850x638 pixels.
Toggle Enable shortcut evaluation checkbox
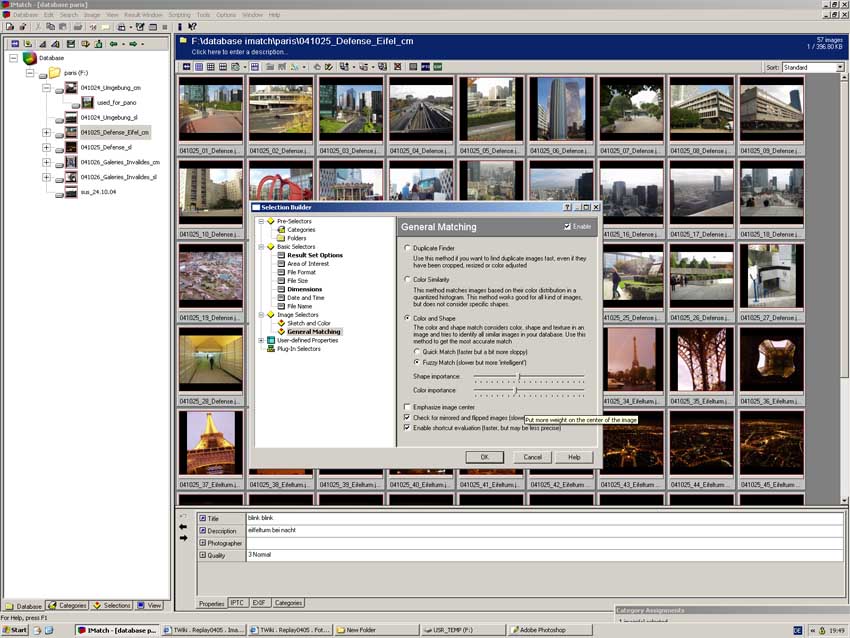[407, 428]
